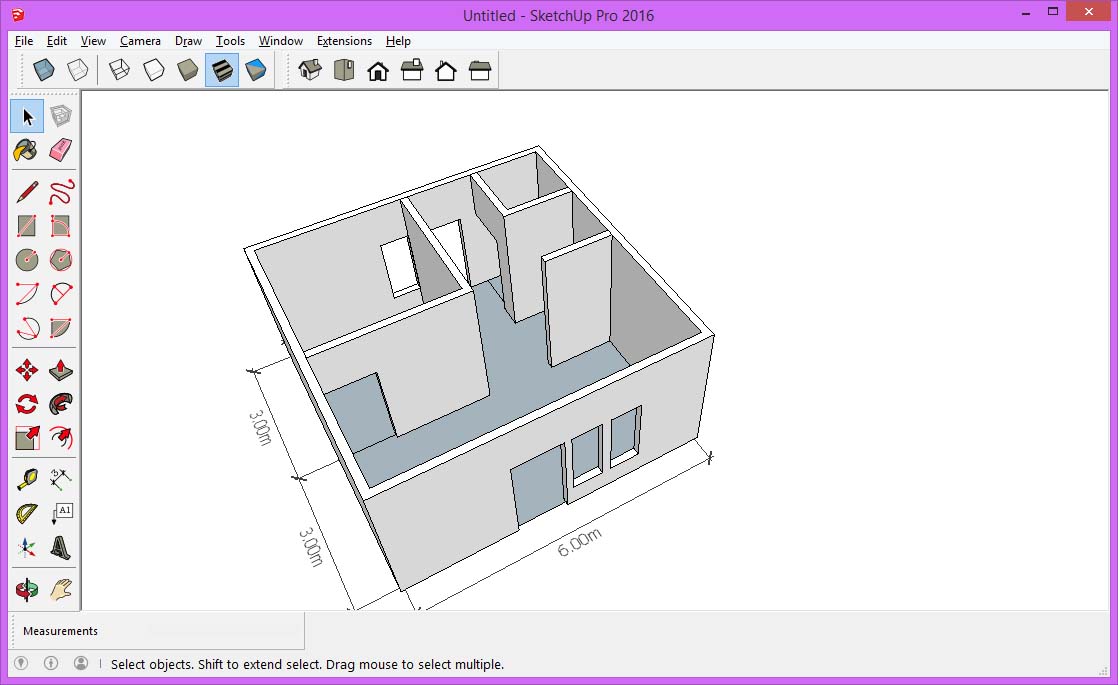Open the Draw menu
This screenshot has width=1118, height=685.
point(188,41)
